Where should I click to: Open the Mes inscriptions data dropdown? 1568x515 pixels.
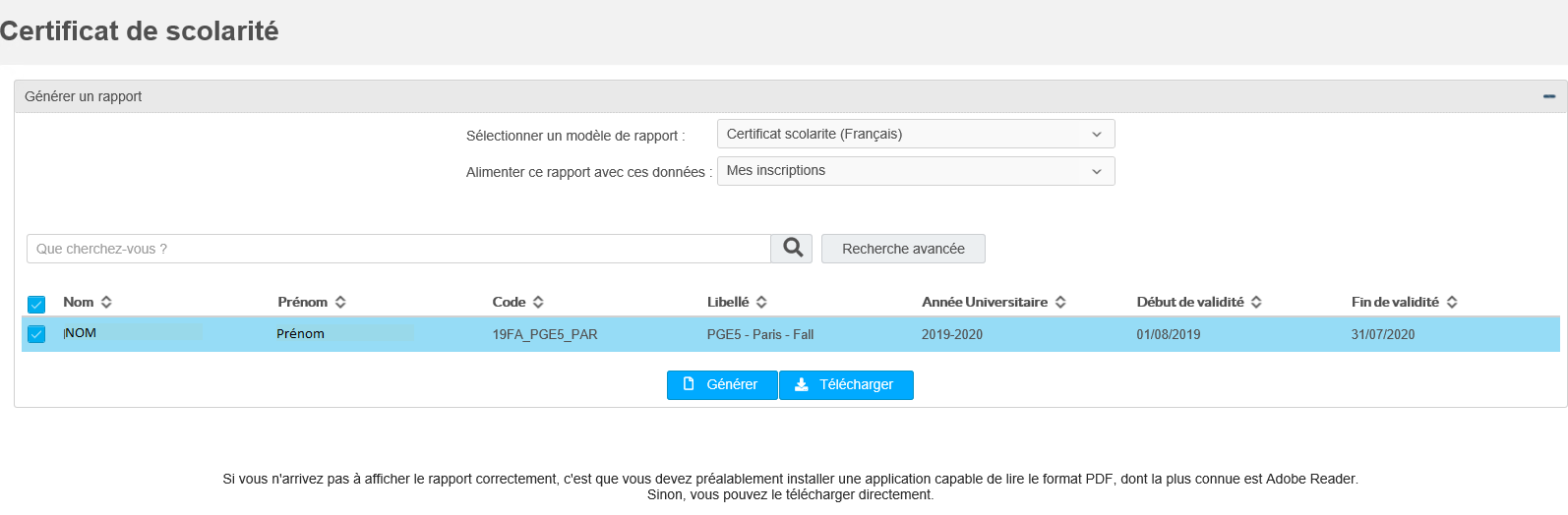pyautogui.click(x=916, y=171)
